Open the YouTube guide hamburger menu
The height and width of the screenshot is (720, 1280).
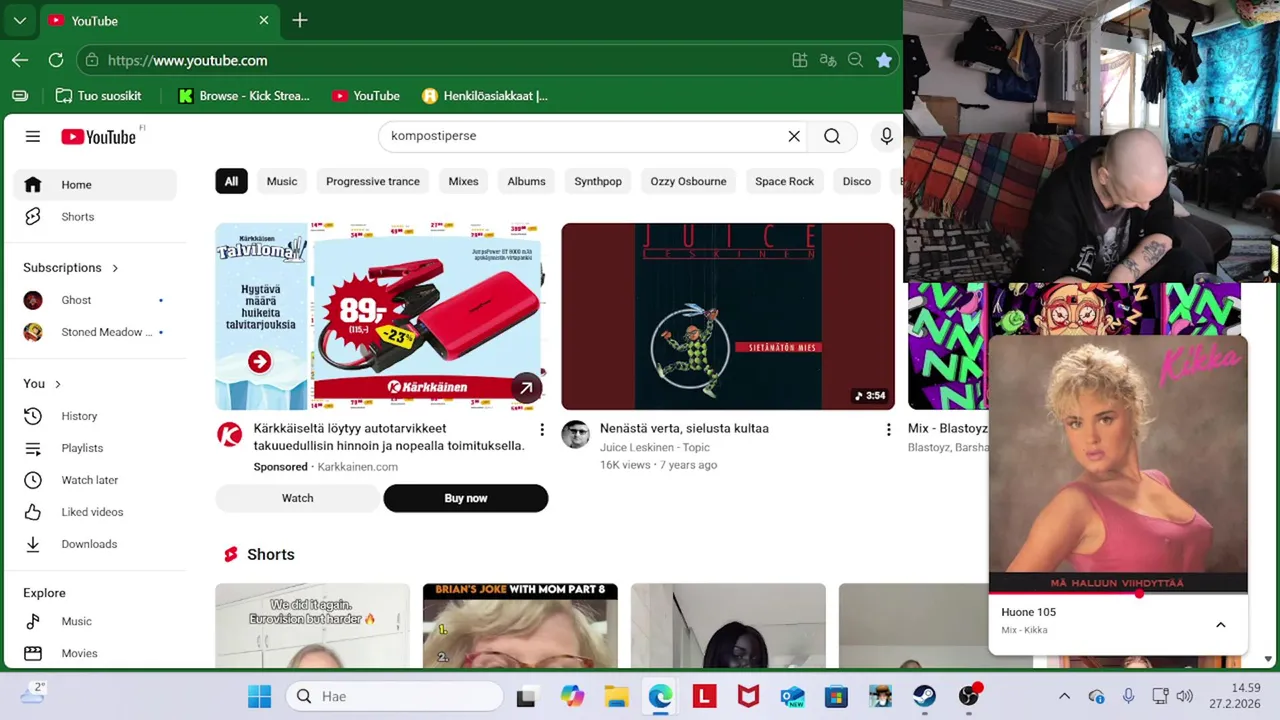pos(33,137)
